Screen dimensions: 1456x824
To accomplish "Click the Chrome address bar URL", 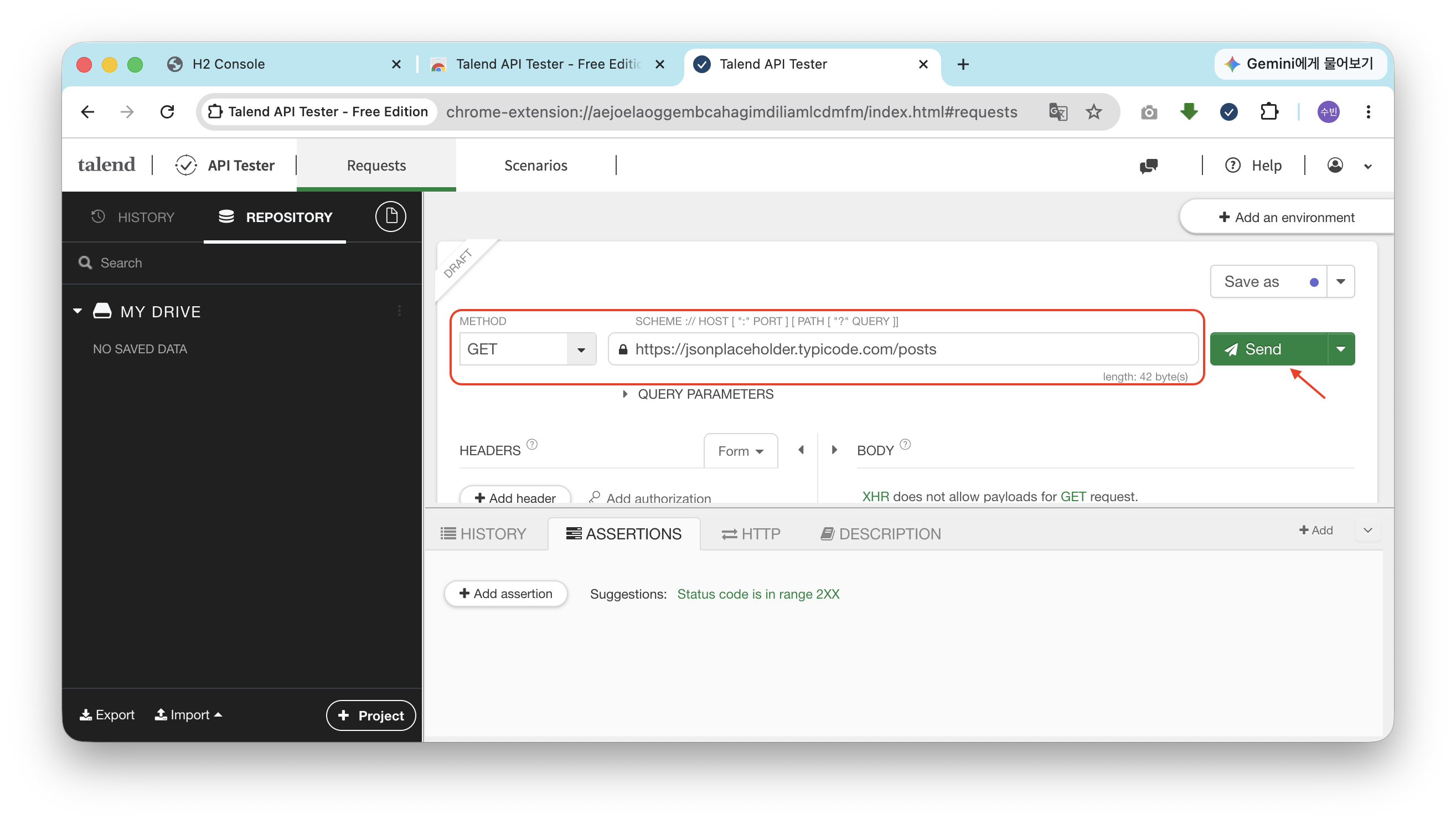I will click(731, 112).
